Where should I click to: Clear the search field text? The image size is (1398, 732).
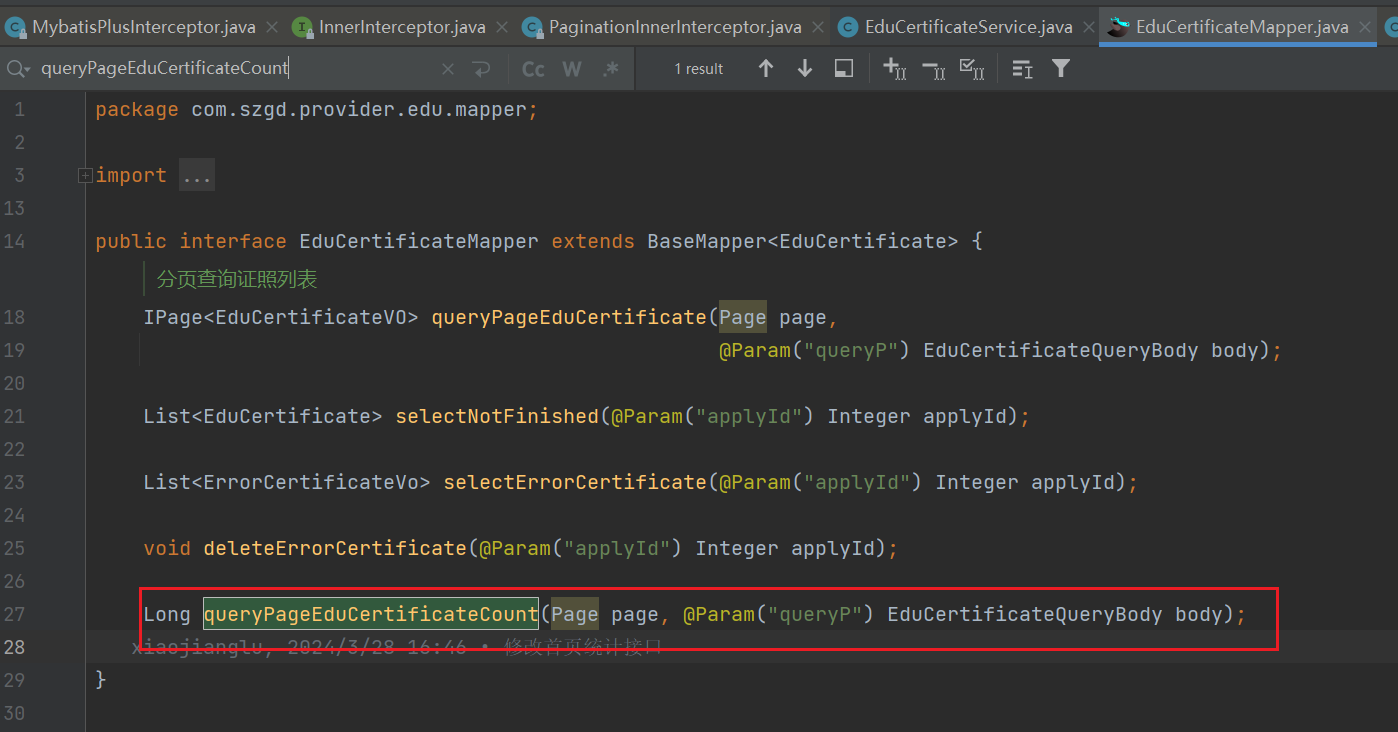point(448,69)
